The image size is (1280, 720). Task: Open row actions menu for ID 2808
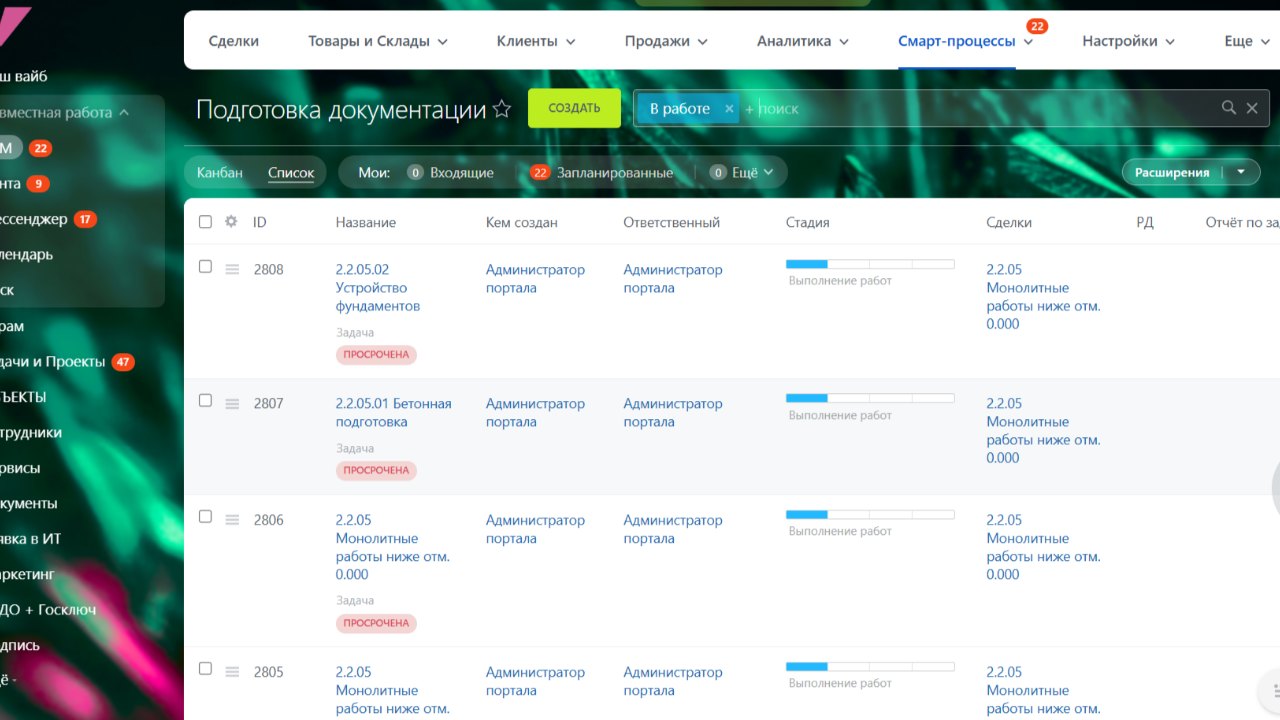(232, 269)
